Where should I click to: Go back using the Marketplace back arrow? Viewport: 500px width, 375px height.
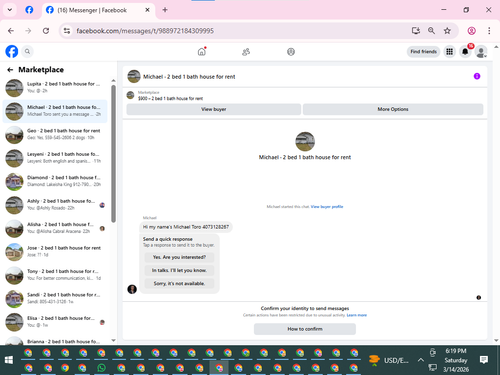click(x=10, y=70)
